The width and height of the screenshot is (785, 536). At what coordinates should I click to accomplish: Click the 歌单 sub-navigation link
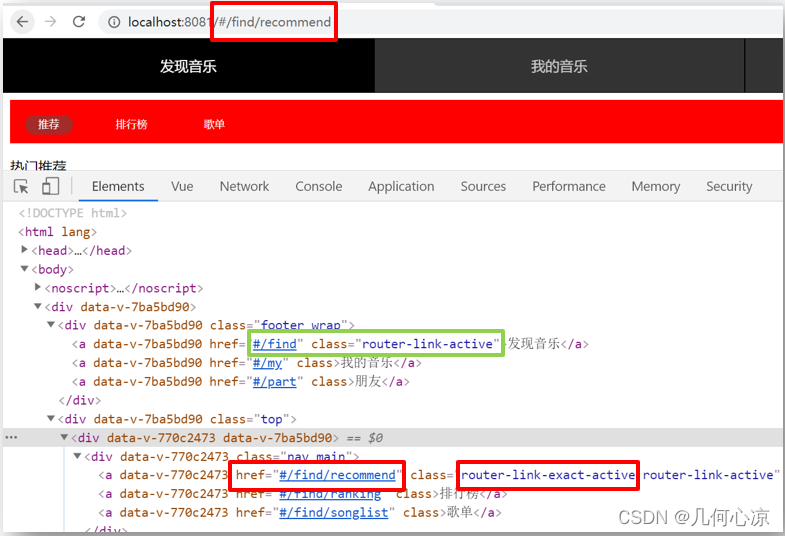point(214,124)
